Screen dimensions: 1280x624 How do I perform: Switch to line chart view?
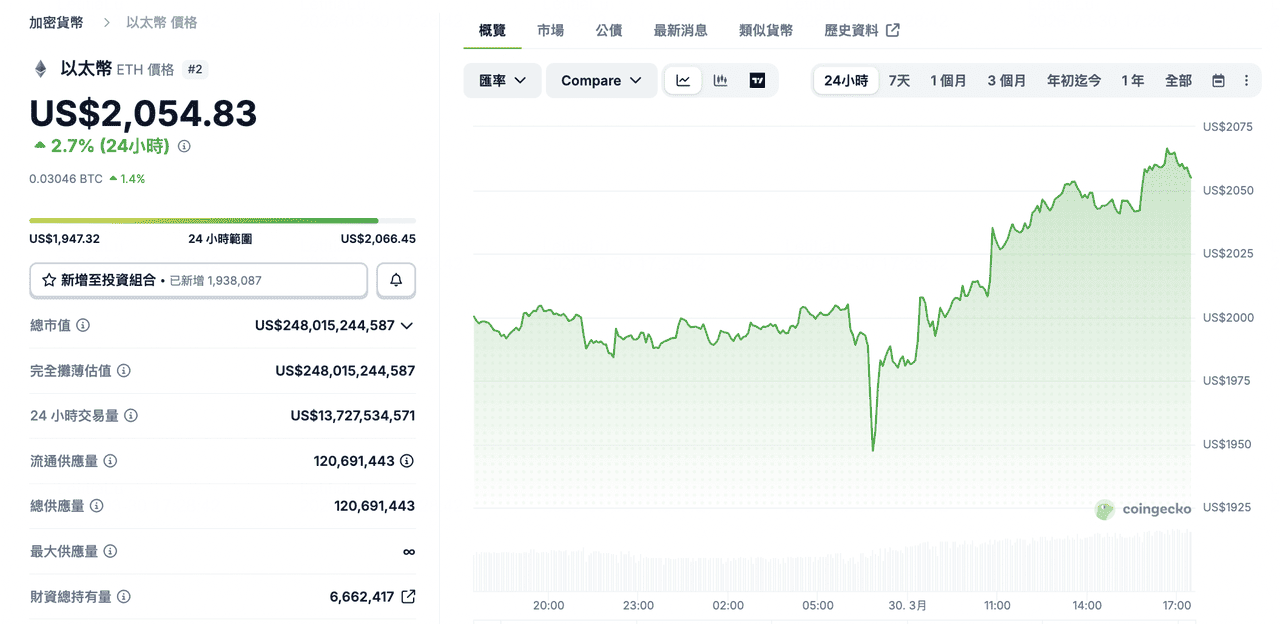click(683, 81)
